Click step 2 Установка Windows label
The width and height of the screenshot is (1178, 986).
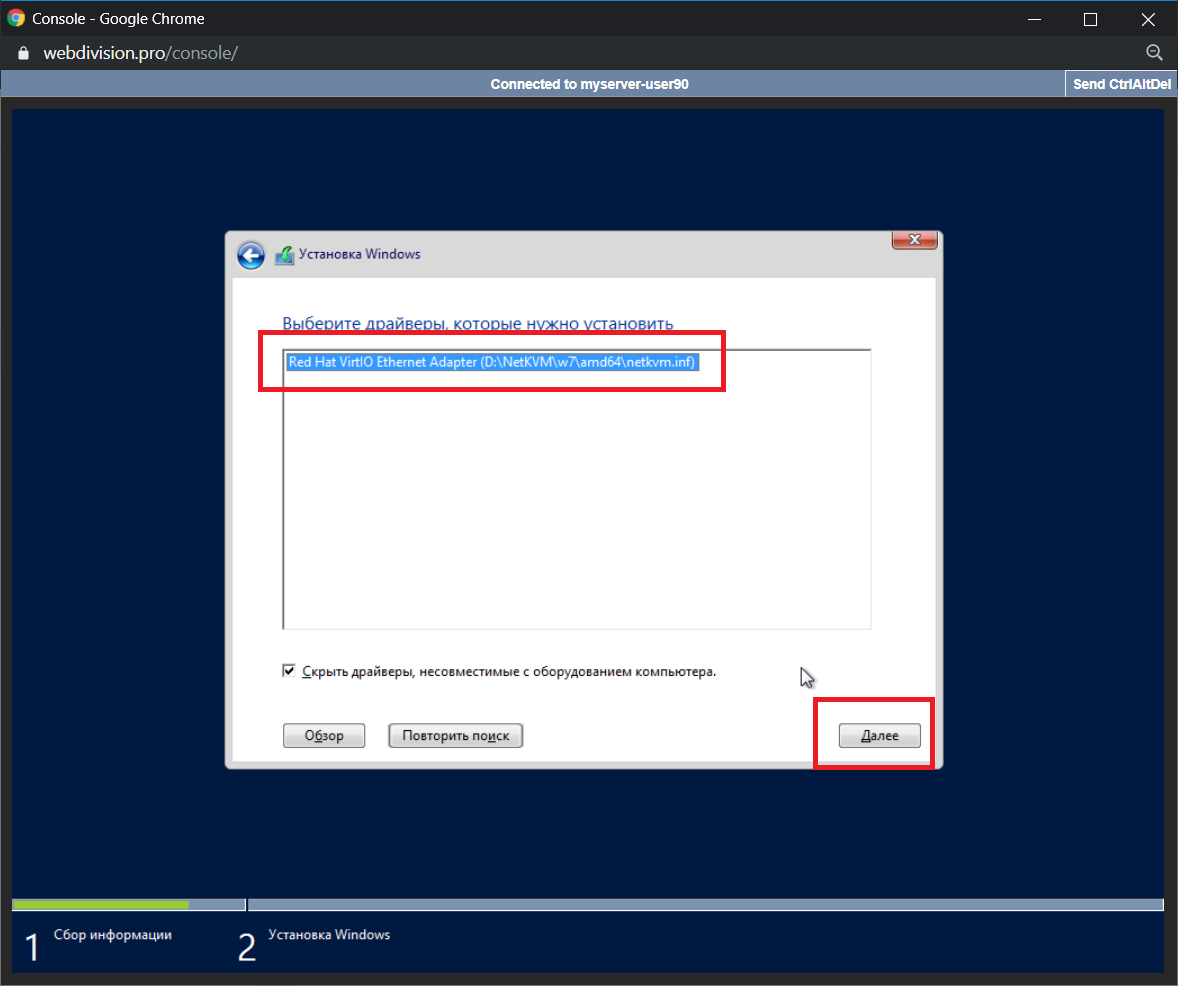(329, 935)
